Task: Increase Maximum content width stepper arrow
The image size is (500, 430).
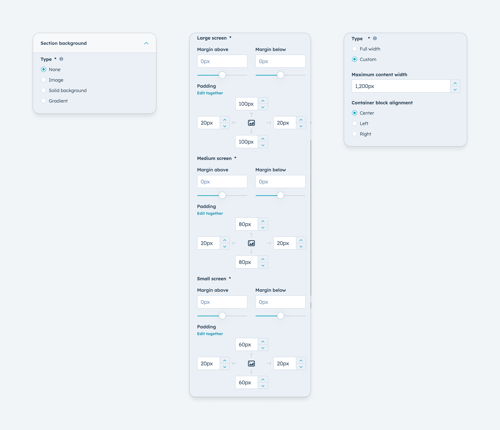Action: coord(455,83)
